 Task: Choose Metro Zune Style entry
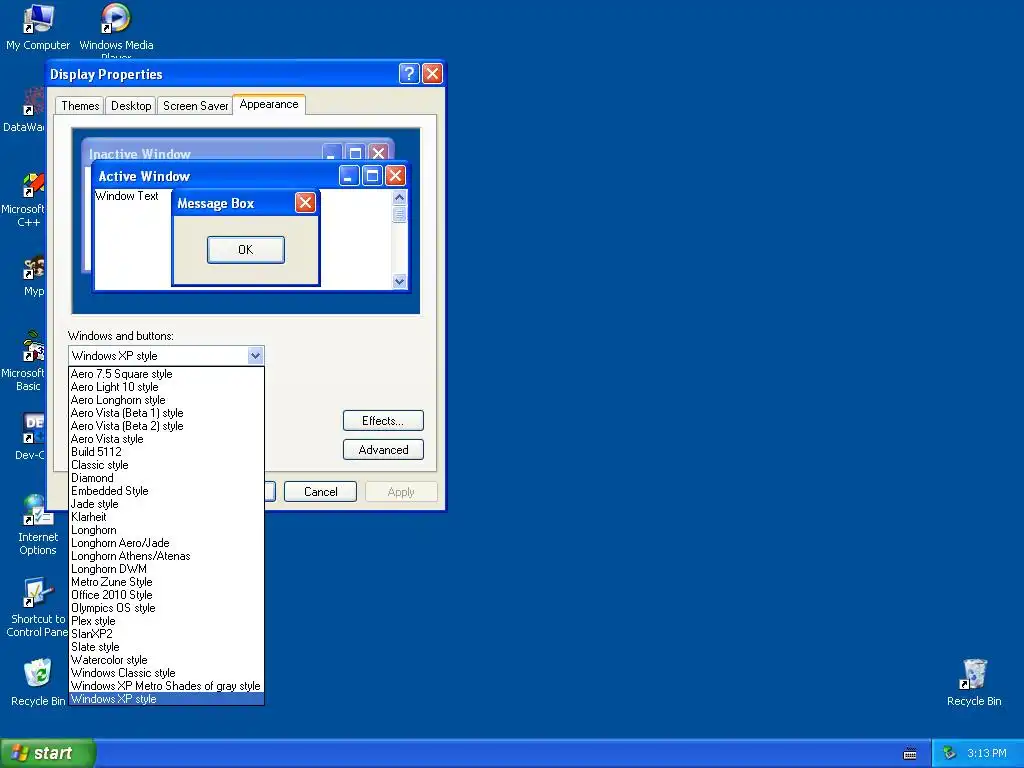click(x=167, y=582)
